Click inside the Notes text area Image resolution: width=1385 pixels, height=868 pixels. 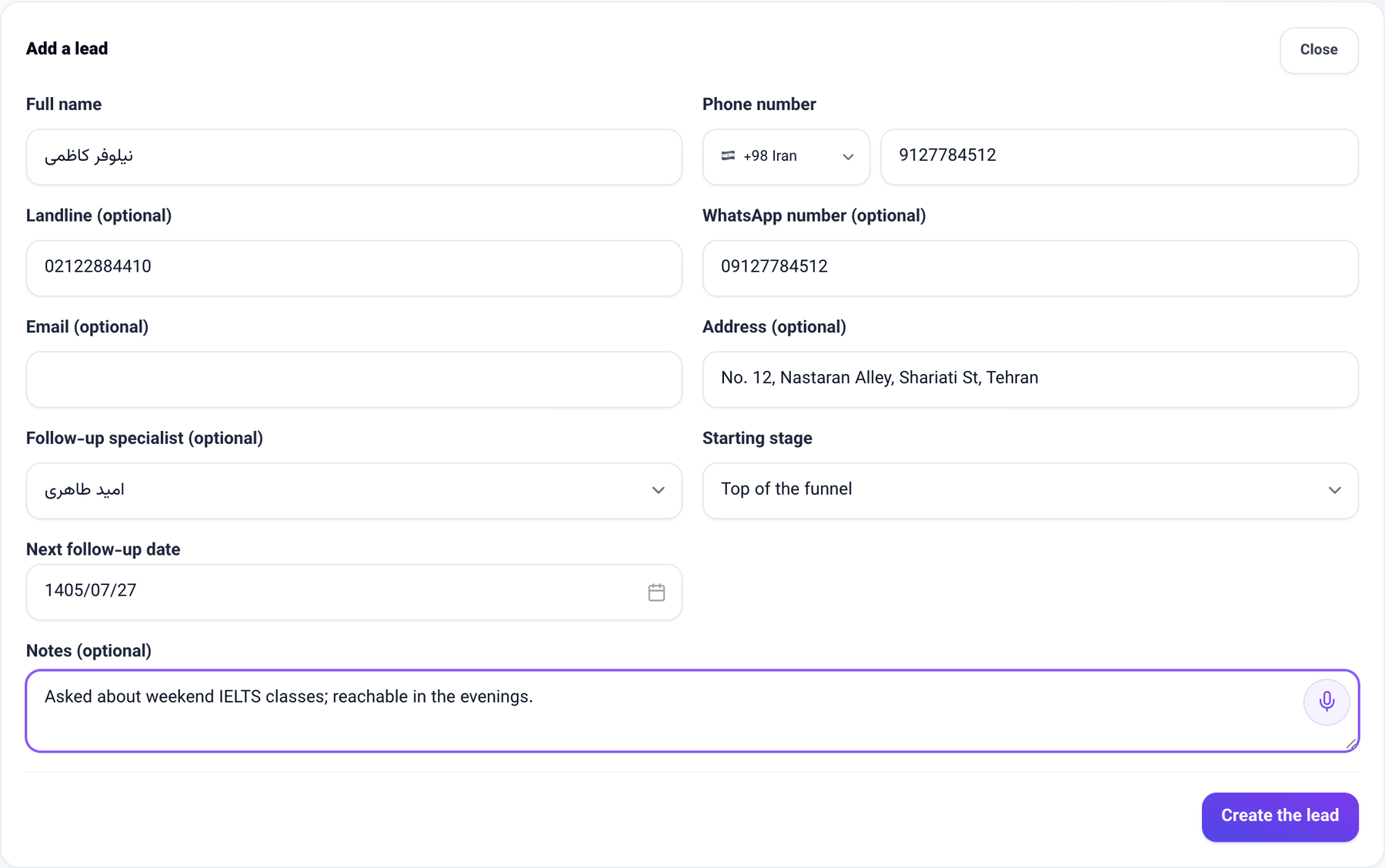pos(692,711)
